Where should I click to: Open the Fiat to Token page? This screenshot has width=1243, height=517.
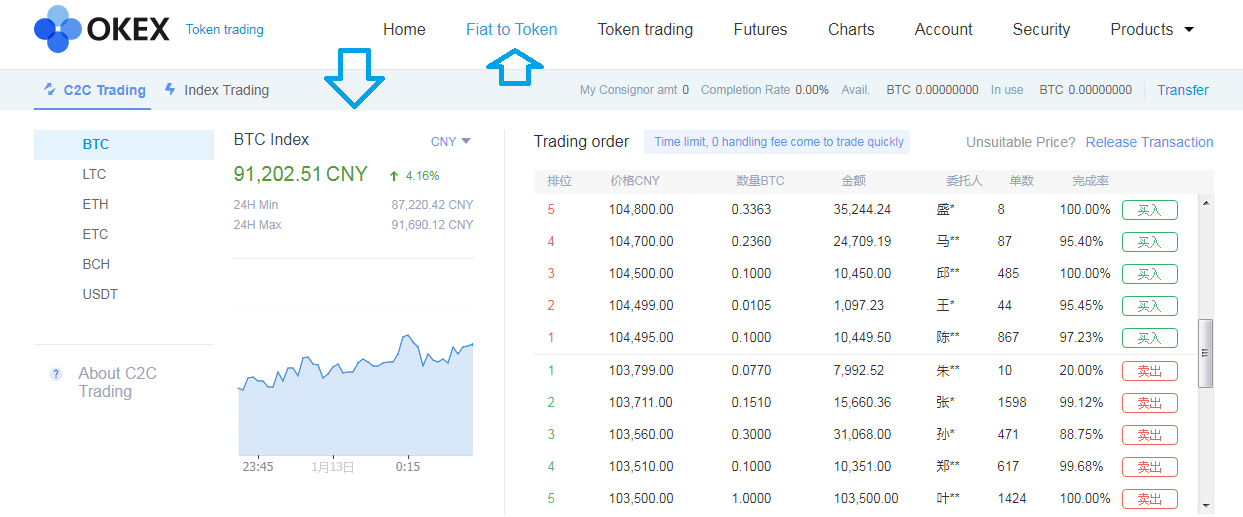tap(512, 30)
